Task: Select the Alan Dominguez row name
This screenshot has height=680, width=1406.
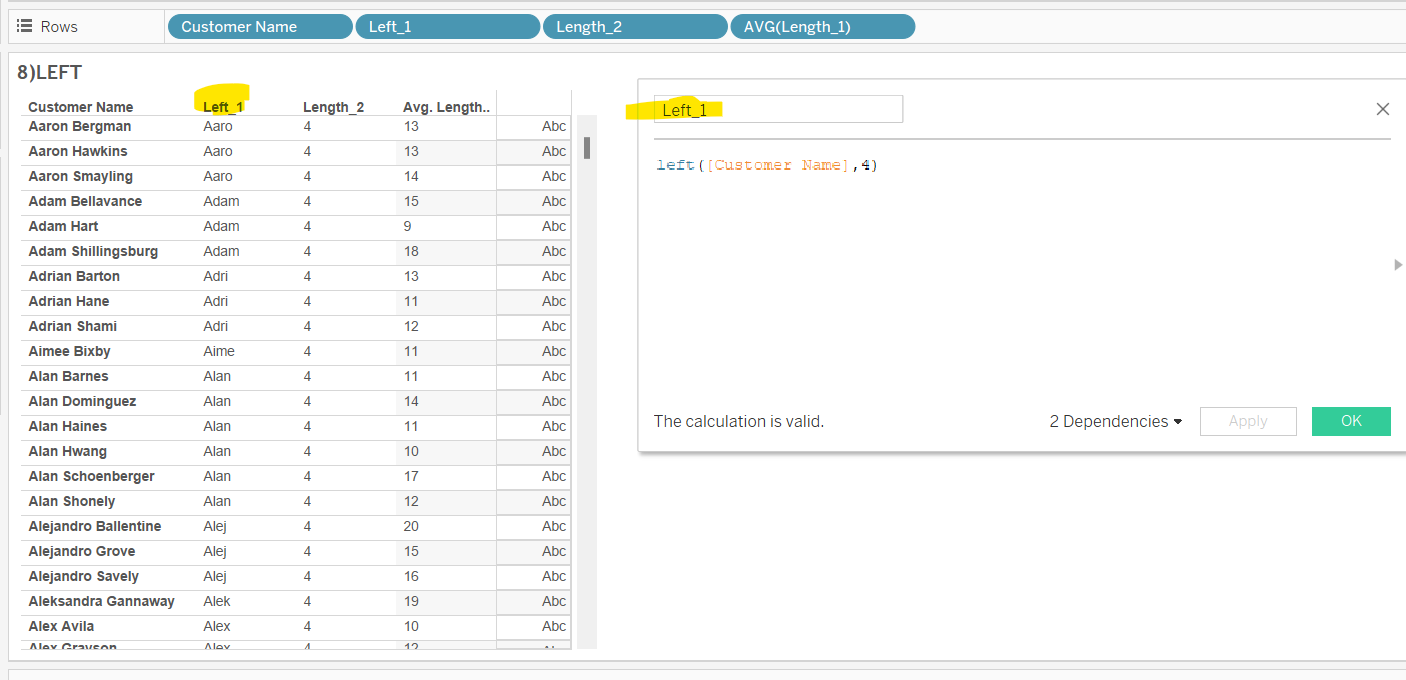Action: tap(82, 401)
